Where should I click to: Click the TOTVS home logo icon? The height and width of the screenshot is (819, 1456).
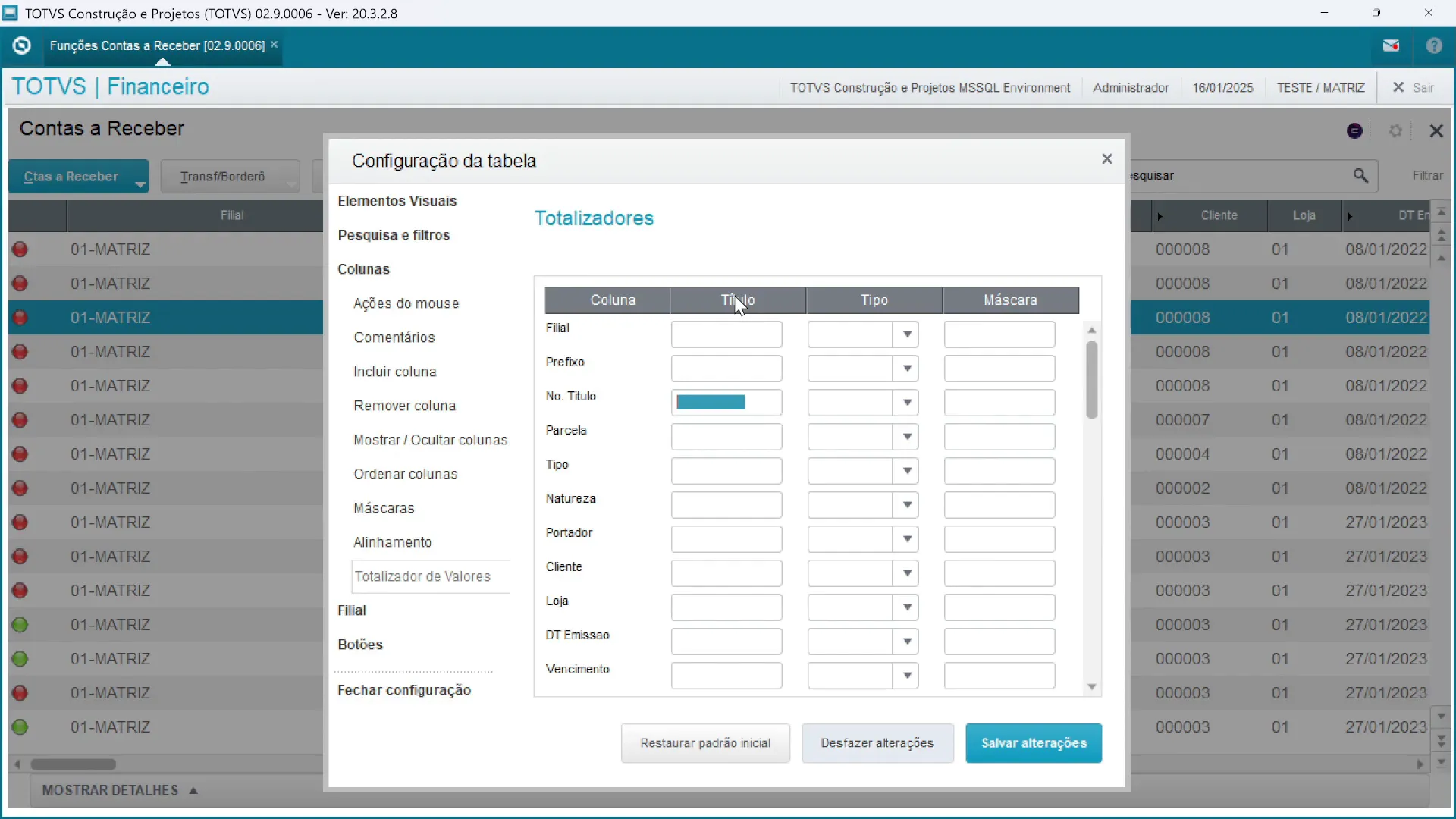22,45
